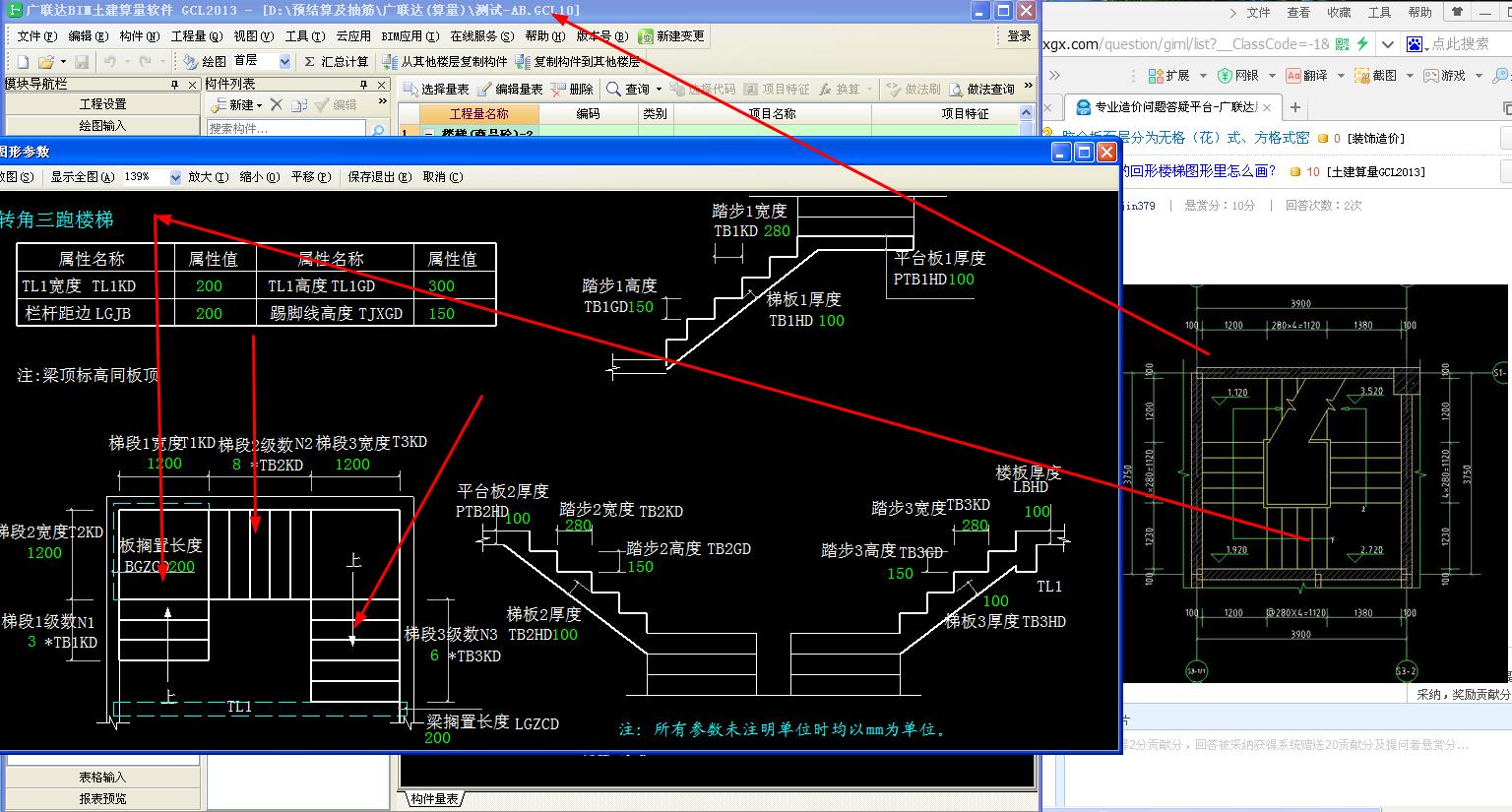Screen dimensions: 1512x812
Task: Click 显示全图(A) button
Action: point(82,177)
